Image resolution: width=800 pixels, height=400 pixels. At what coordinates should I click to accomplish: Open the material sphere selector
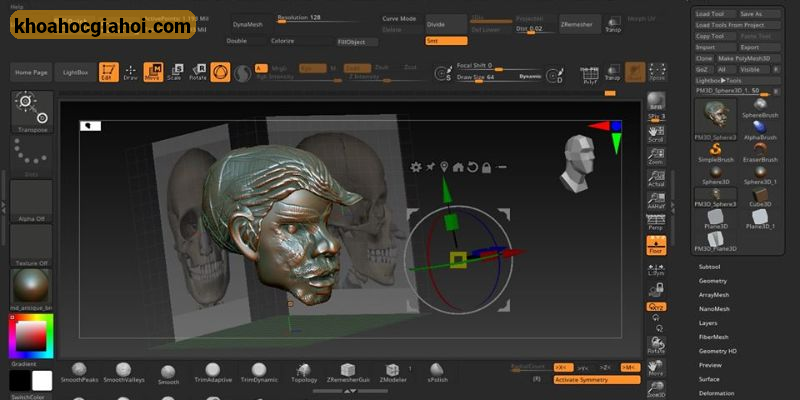tap(32, 288)
